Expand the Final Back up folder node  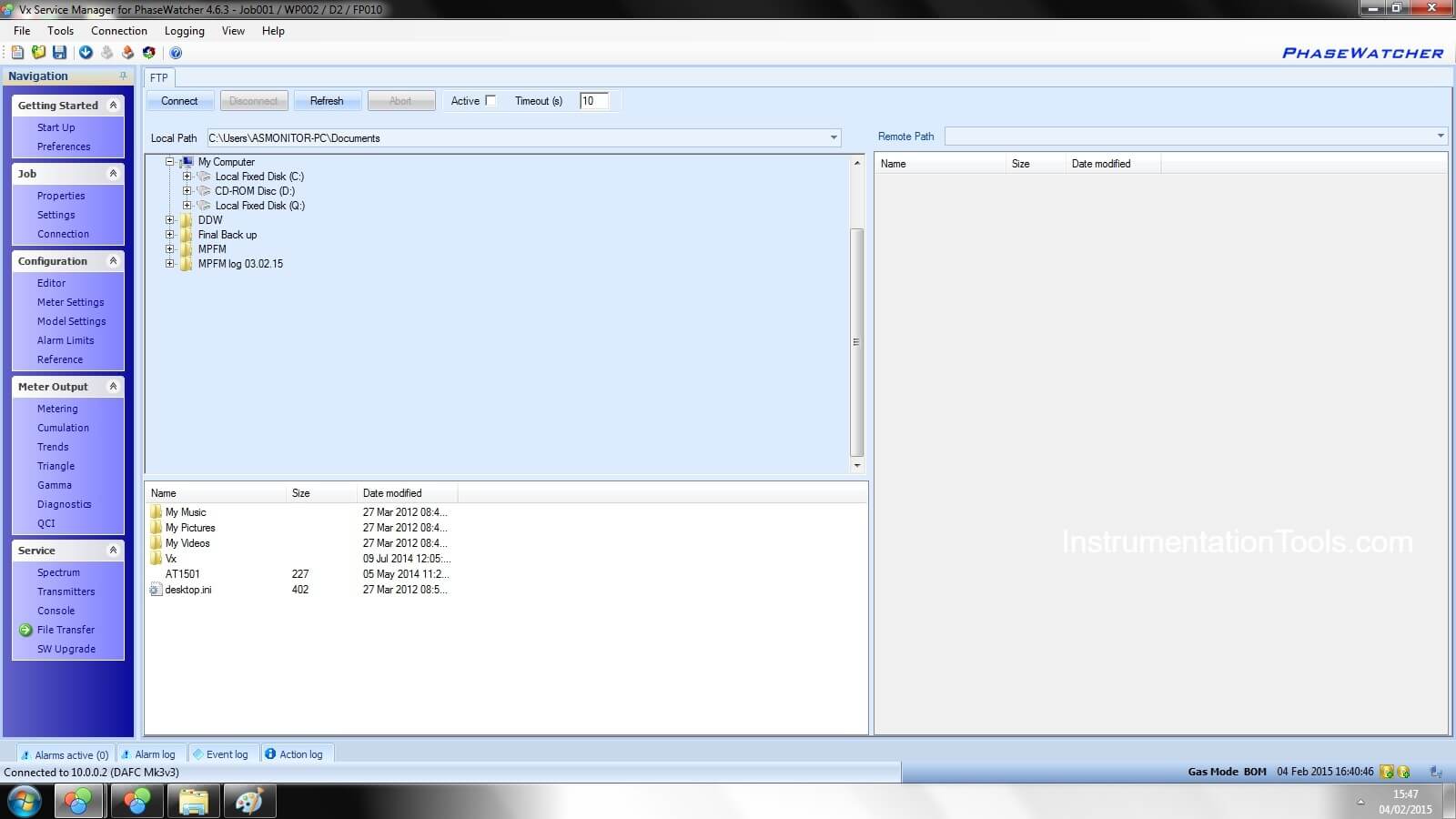[x=169, y=235]
